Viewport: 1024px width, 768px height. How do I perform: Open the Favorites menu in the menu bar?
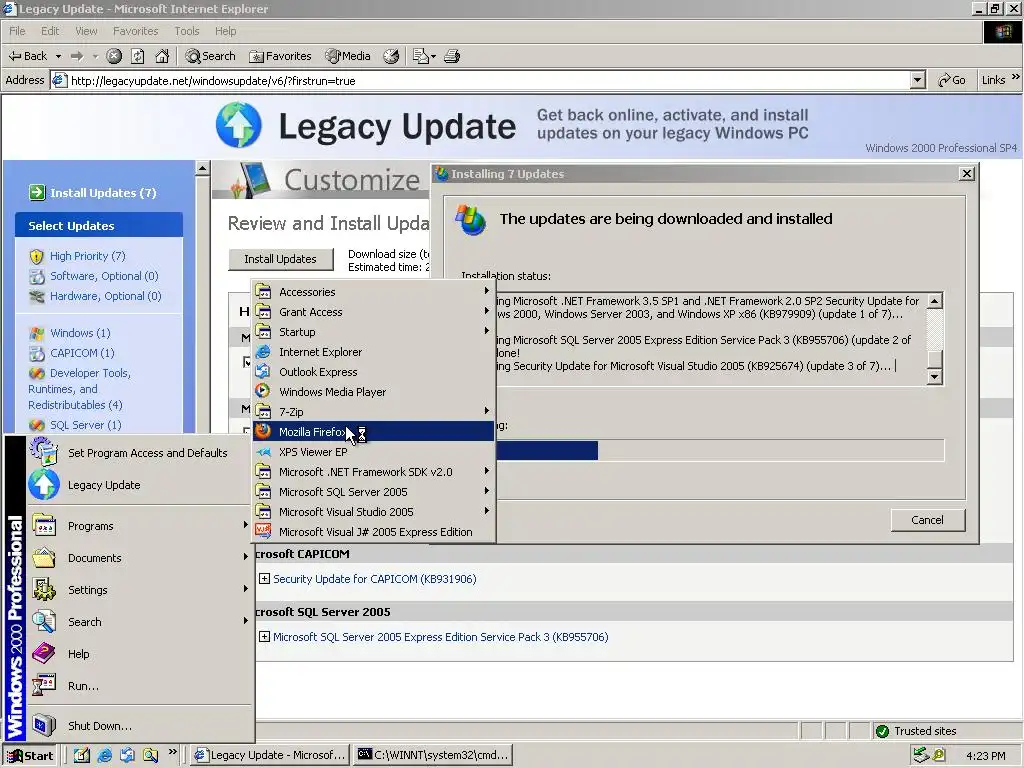[x=135, y=31]
